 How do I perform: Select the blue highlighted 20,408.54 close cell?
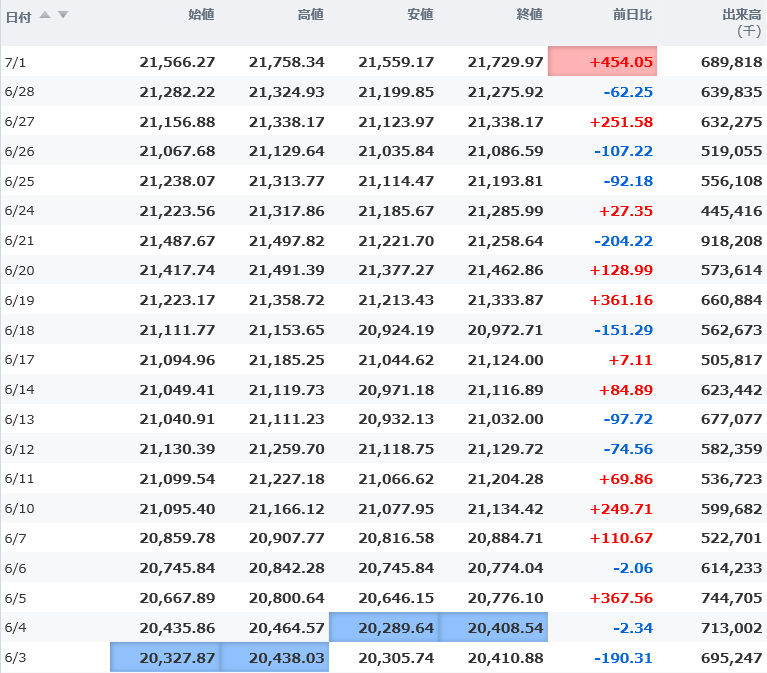pyautogui.click(x=493, y=628)
